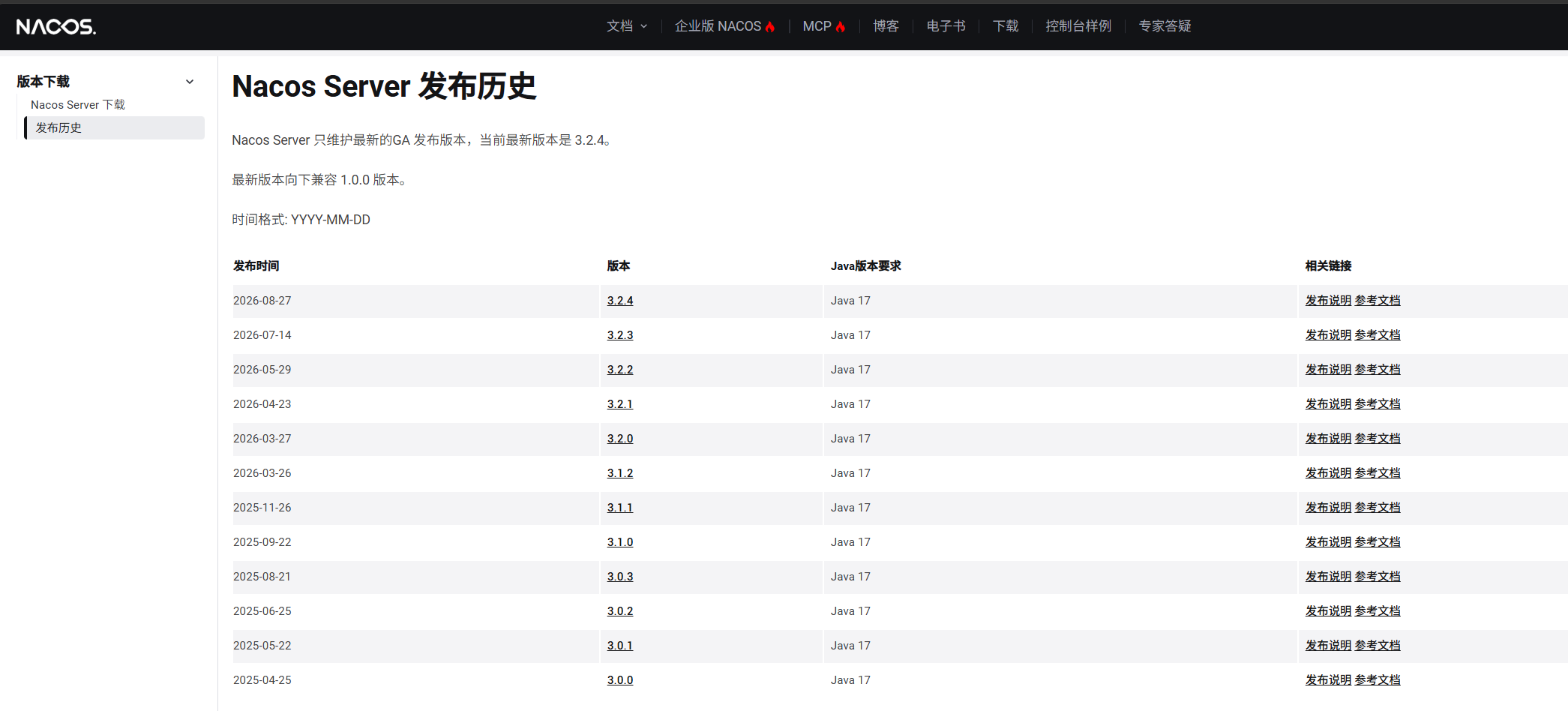Click the Java版本要求 column header
The image size is (1568, 711).
tap(866, 266)
